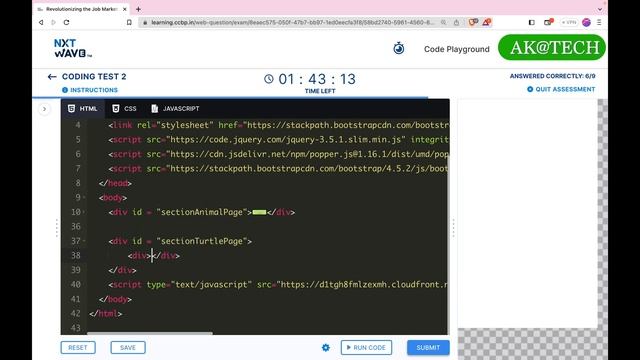Click the sectionTurtlePage text on line 37

[x=202, y=241]
